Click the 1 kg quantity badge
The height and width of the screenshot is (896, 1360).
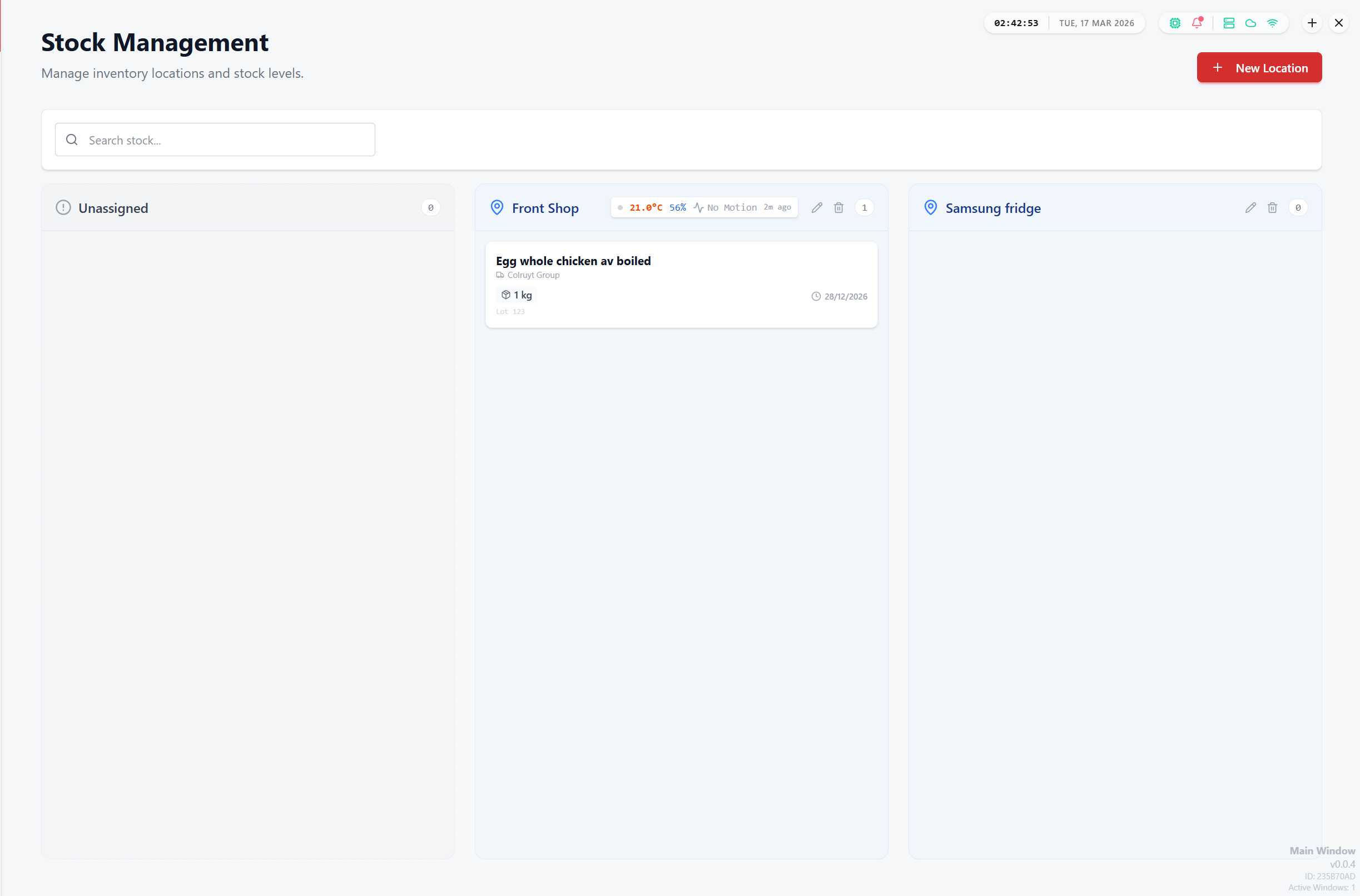pyautogui.click(x=517, y=295)
